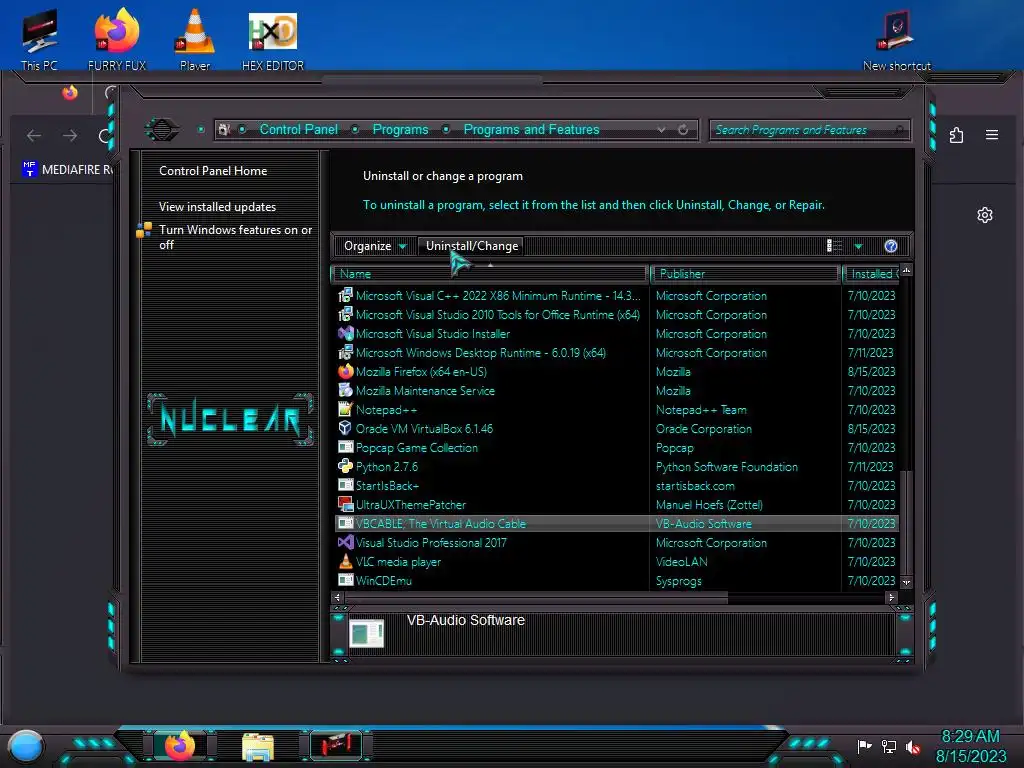
Task: Launch Player VLC desktop shortcut
Action: 195,39
